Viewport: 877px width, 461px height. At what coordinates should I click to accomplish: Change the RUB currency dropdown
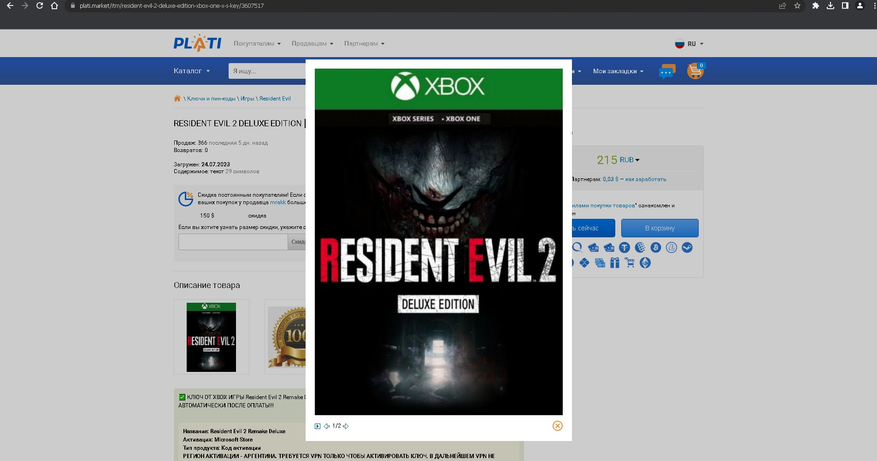629,160
